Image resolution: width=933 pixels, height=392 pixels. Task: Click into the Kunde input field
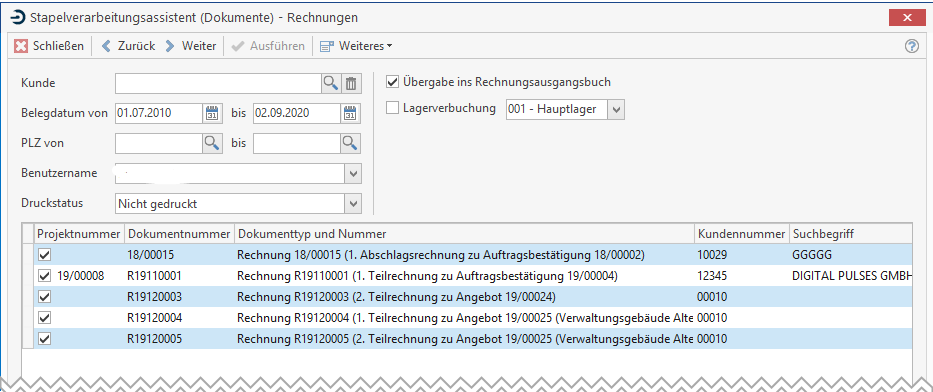coord(218,84)
